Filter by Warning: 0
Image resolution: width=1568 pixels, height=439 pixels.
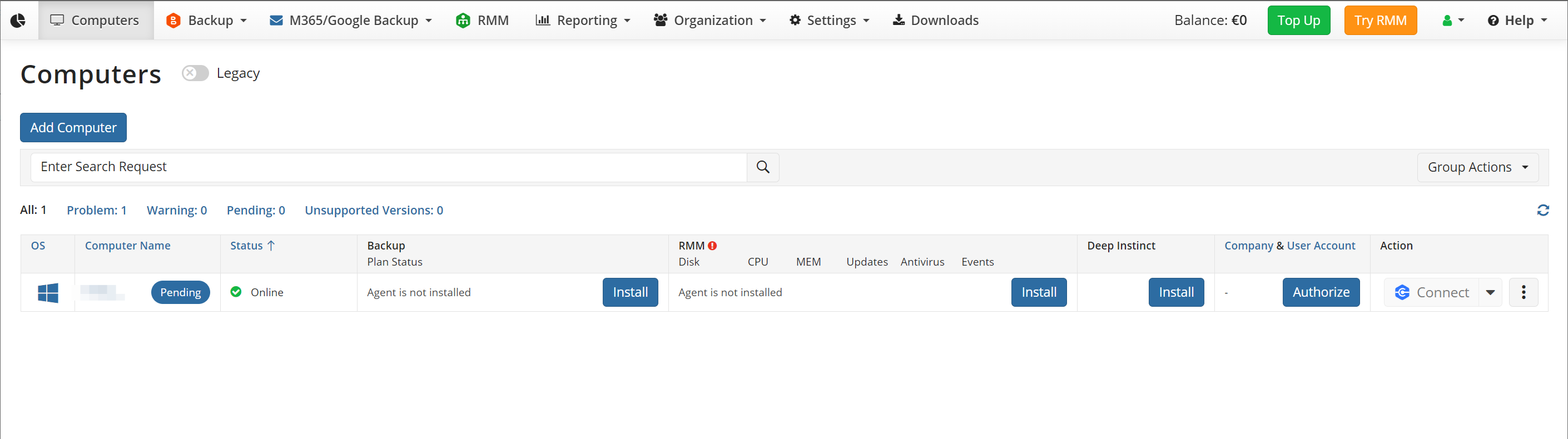pos(176,211)
